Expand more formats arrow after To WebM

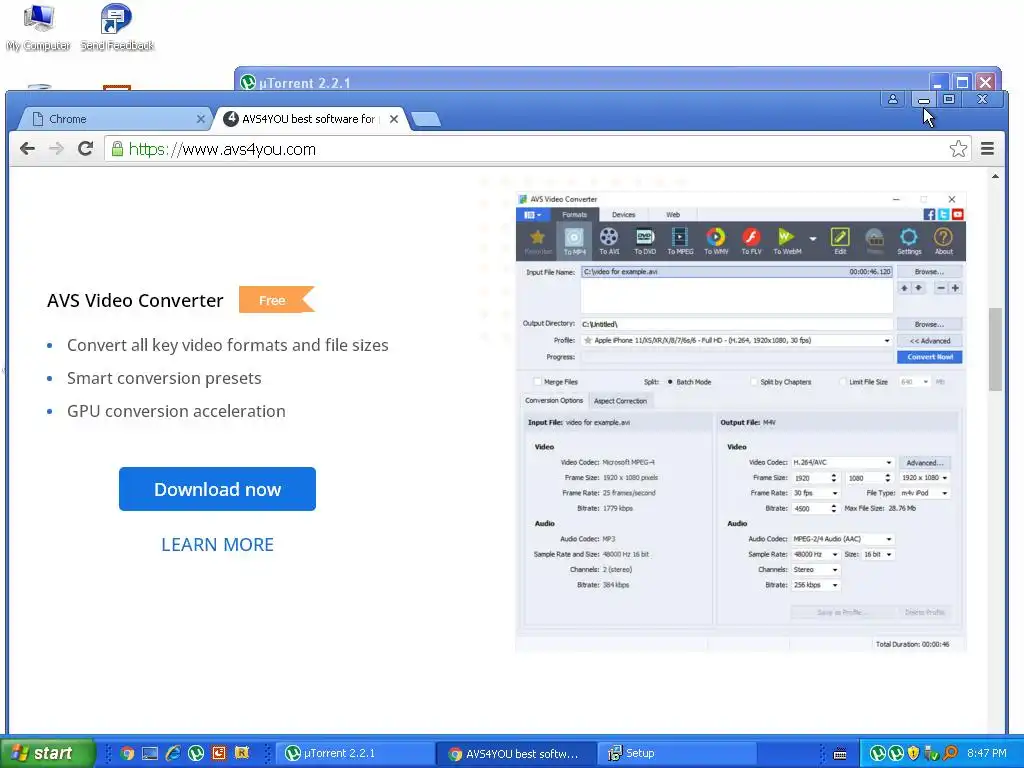point(812,239)
